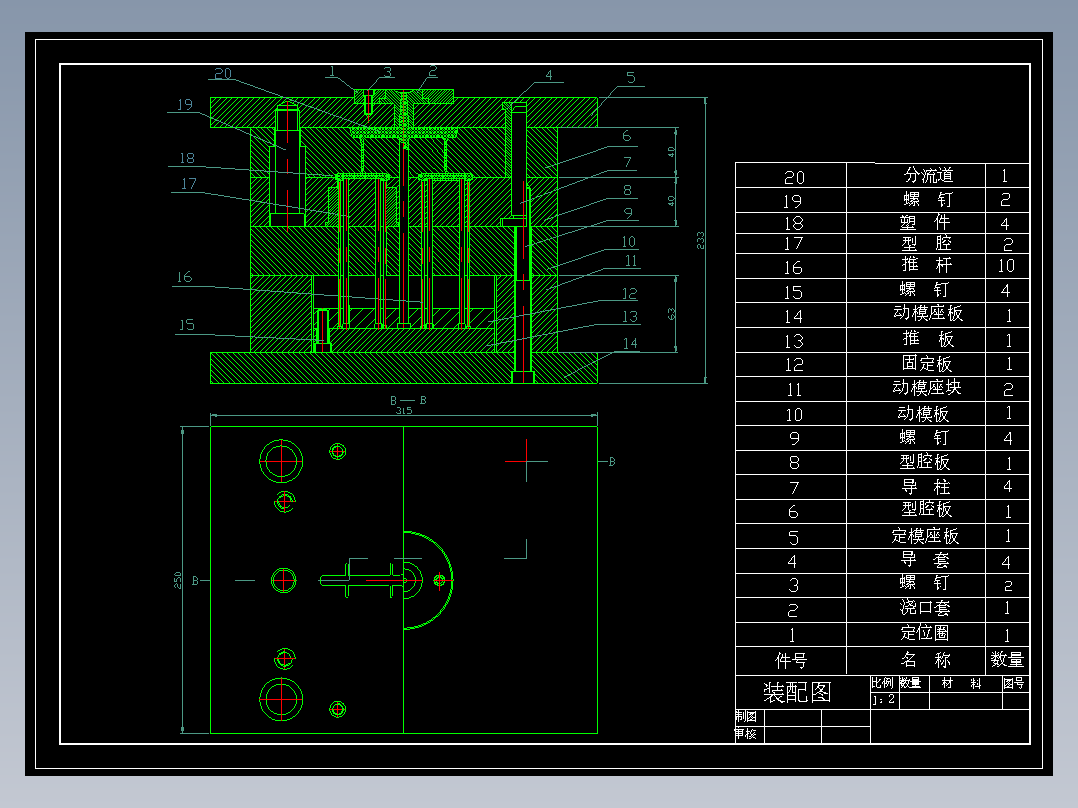
Task: Select the half-circle locating ring in plan view
Action: tap(428, 580)
